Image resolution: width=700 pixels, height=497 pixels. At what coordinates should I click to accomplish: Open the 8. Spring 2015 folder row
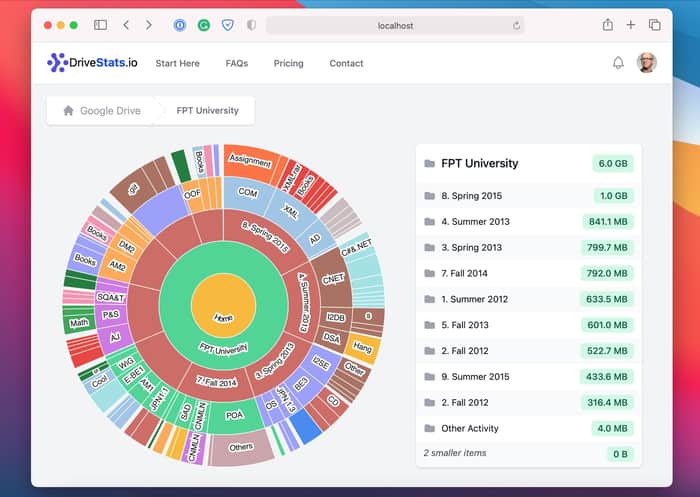click(x=529, y=196)
